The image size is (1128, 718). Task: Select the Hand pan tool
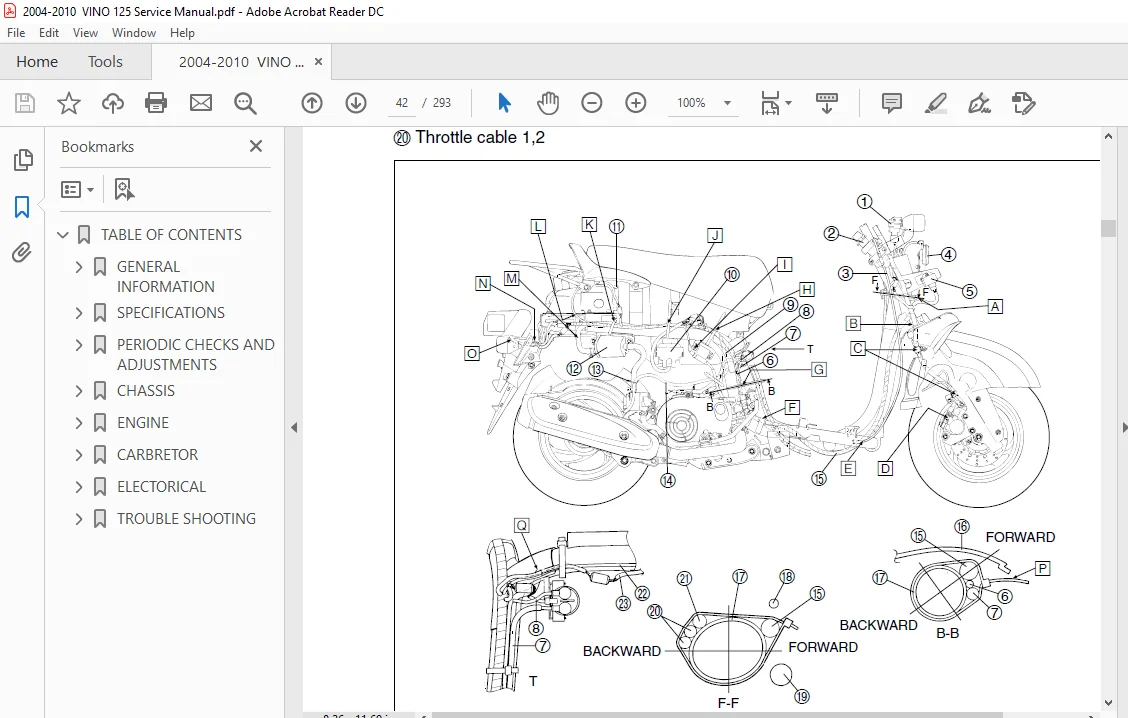547,103
